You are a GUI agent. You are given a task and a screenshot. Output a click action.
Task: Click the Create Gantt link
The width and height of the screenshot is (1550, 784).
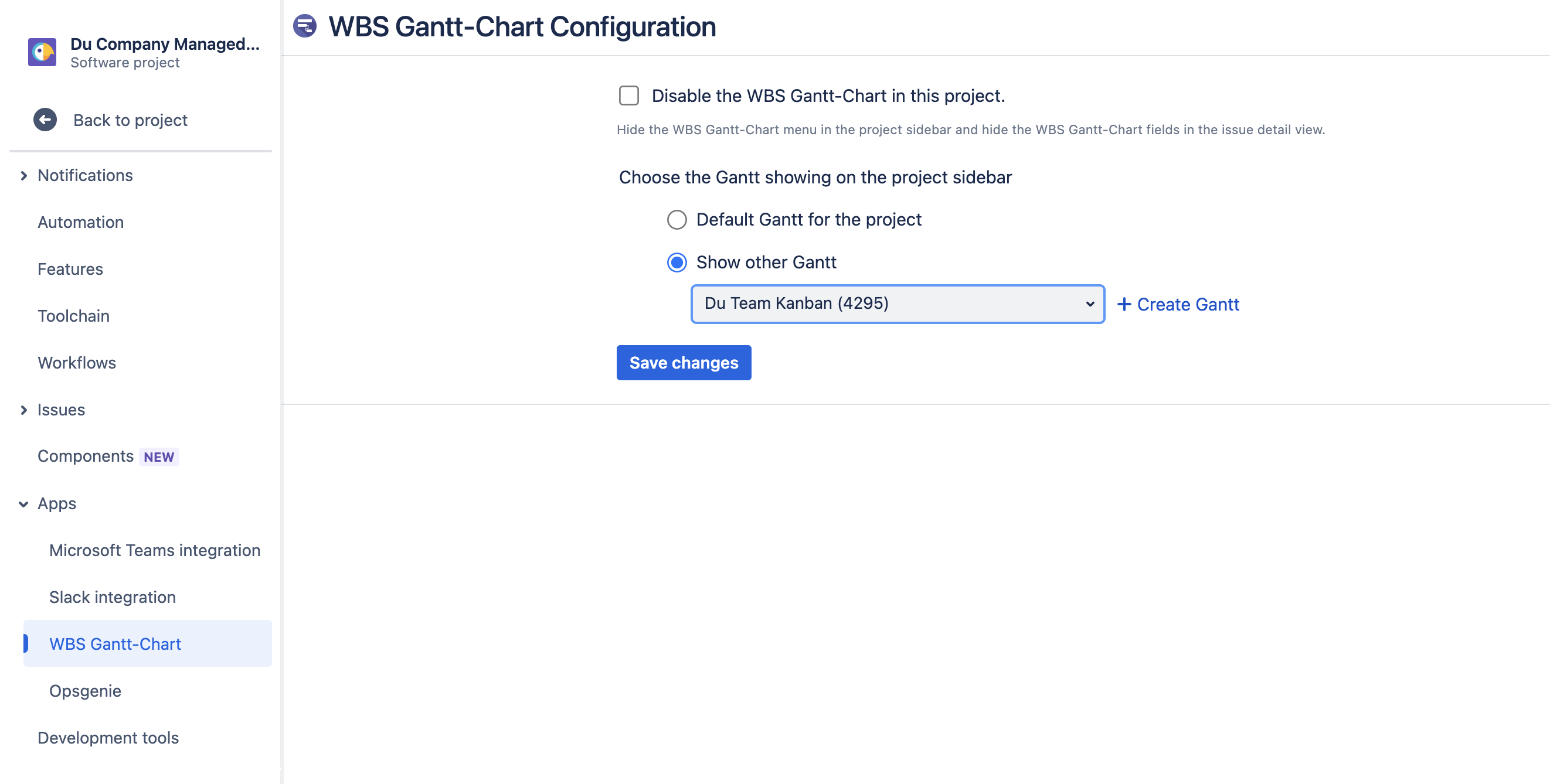click(x=1188, y=304)
